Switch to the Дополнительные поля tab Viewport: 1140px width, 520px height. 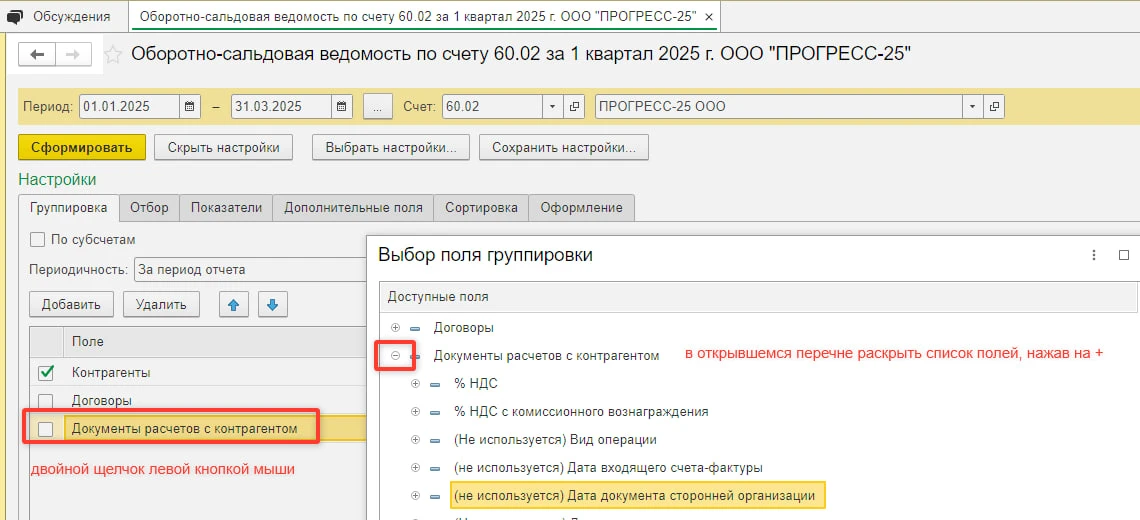coord(353,207)
